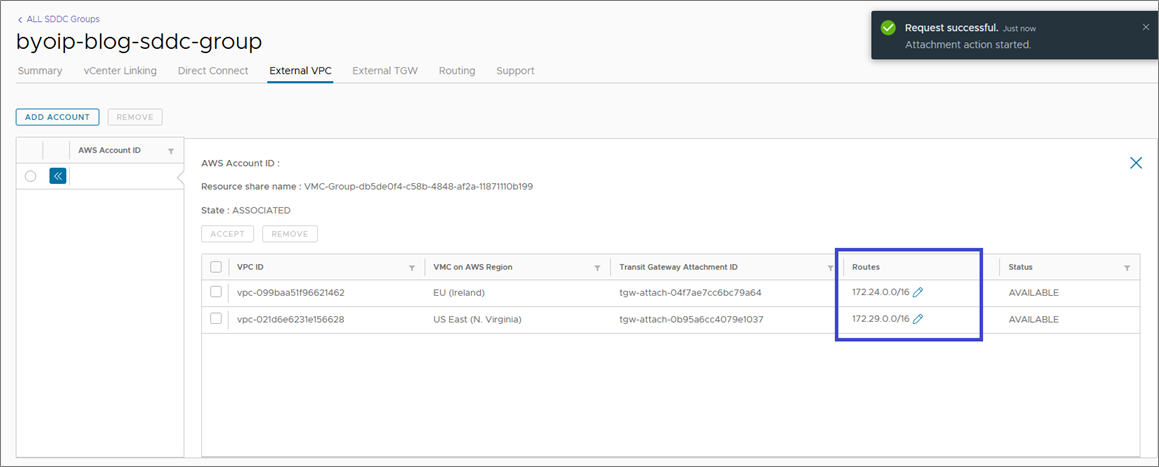Go to the Direct Connect tab
The image size is (1159, 467).
click(213, 71)
